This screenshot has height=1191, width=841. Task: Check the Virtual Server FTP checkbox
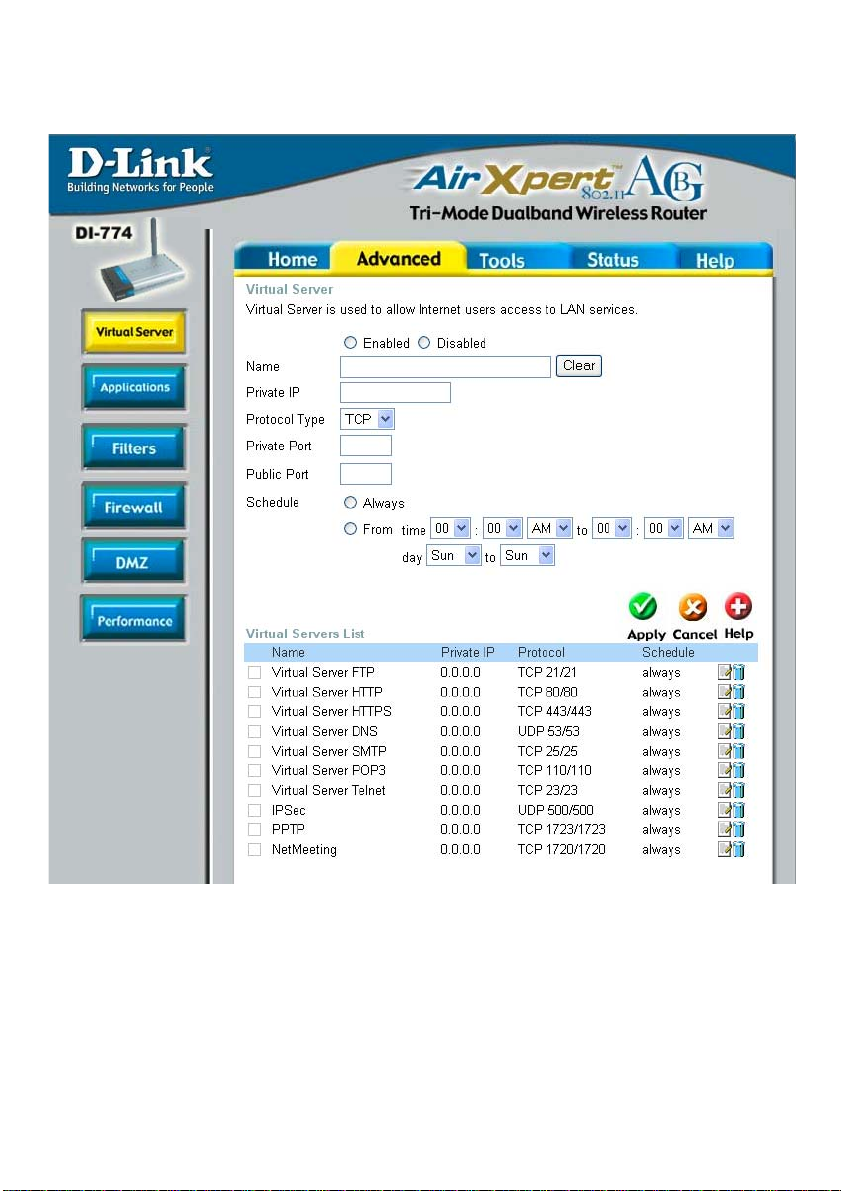[255, 672]
